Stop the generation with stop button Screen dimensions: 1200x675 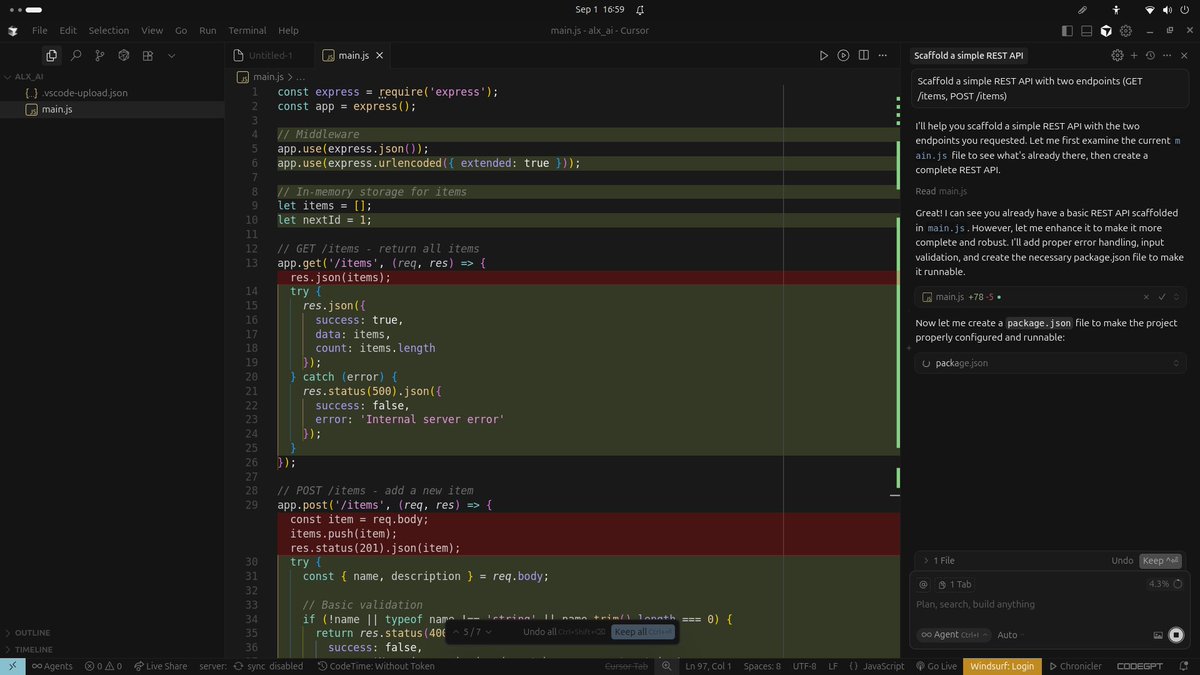pos(1176,635)
